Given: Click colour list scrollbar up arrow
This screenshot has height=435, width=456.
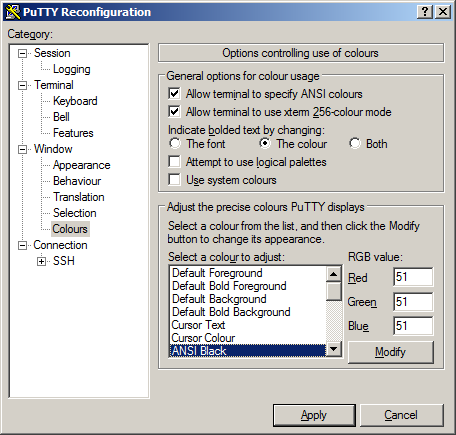Looking at the screenshot, I should click(x=334, y=274).
